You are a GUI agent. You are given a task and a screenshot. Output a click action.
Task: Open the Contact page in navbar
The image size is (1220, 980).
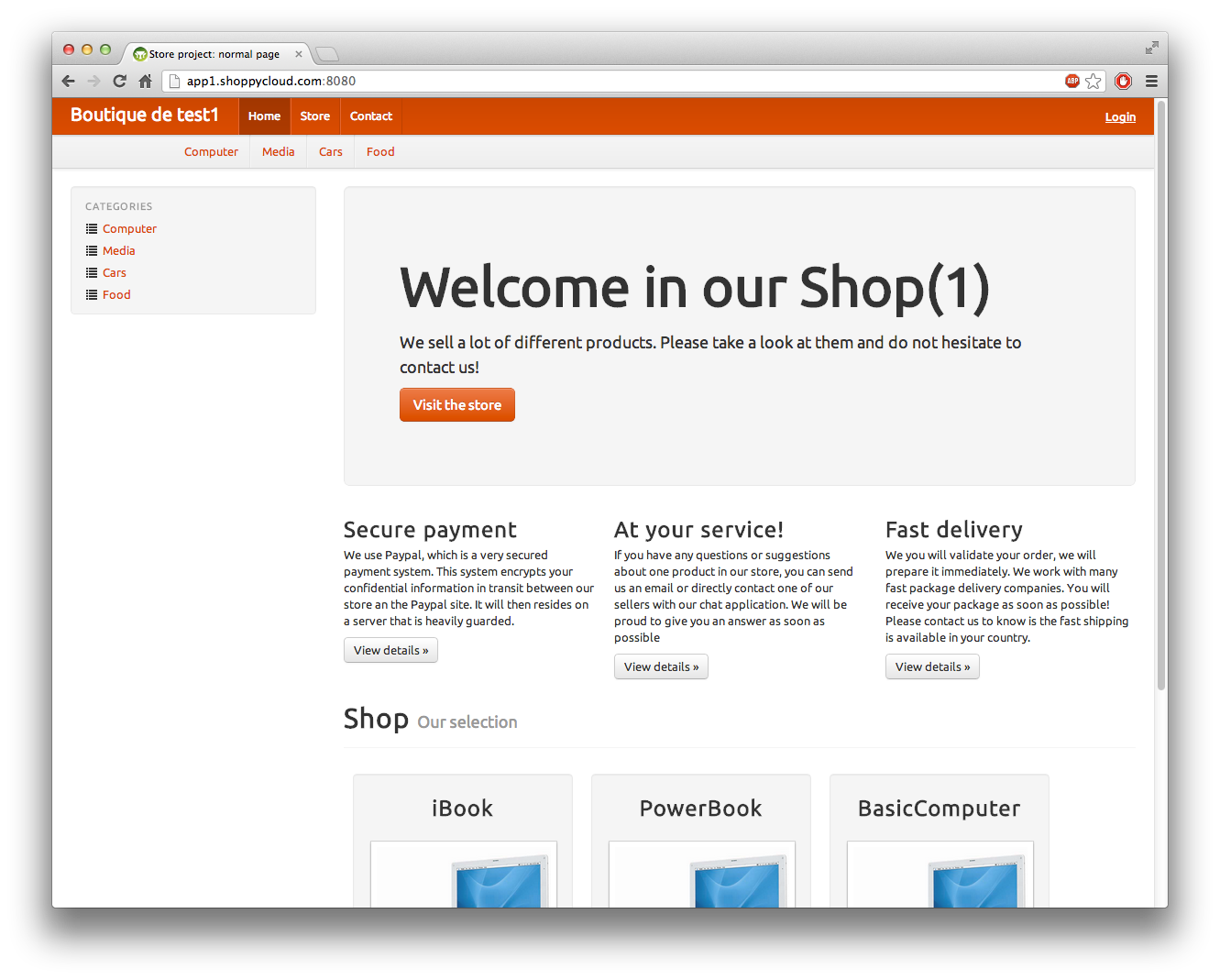click(370, 116)
